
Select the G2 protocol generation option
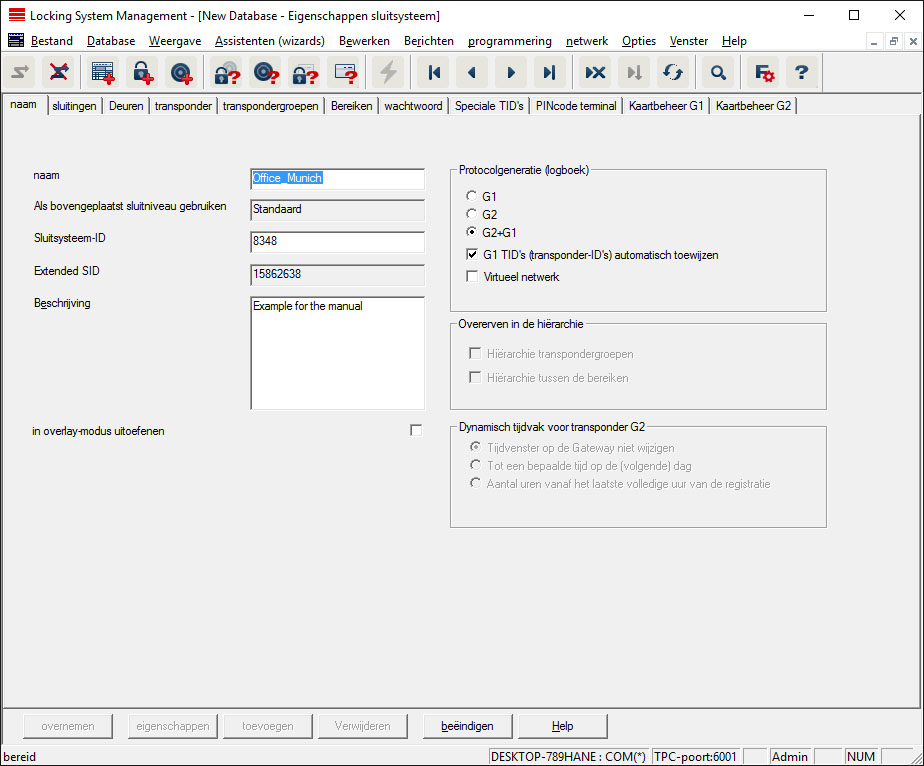click(x=472, y=215)
